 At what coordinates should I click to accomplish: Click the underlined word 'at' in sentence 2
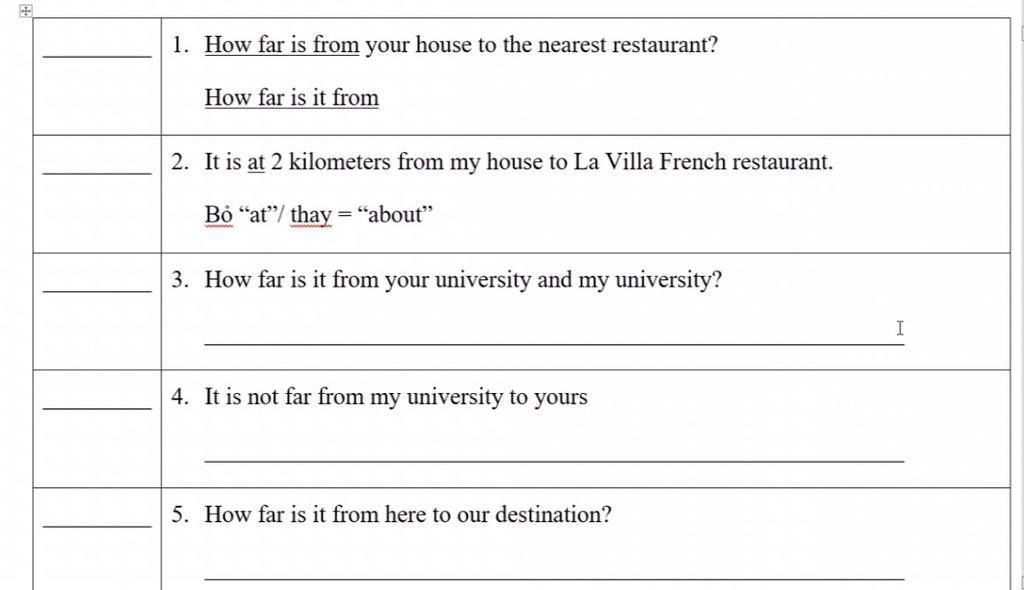[x=256, y=162]
